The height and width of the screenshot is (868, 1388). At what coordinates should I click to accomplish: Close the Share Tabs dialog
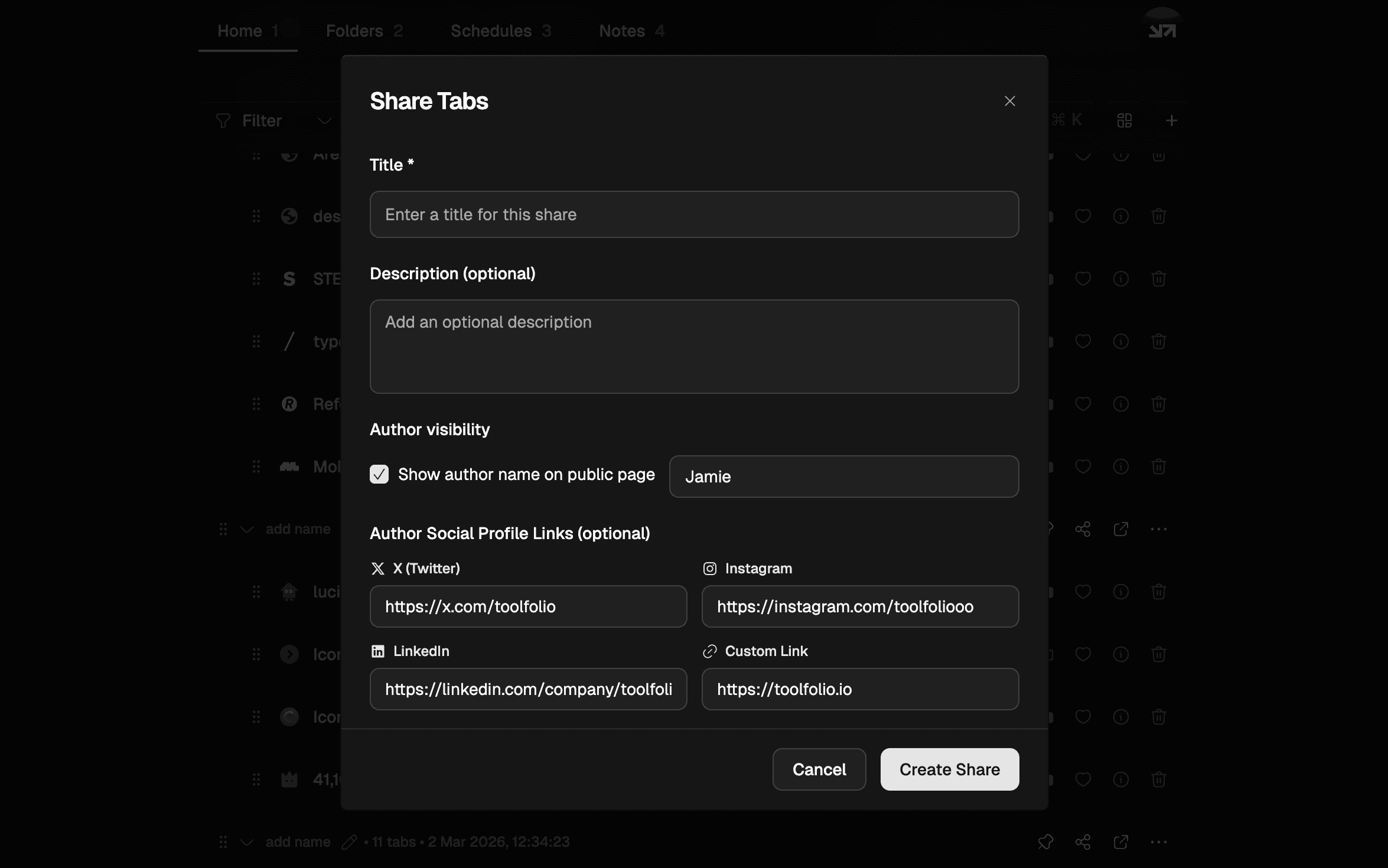tap(1009, 101)
